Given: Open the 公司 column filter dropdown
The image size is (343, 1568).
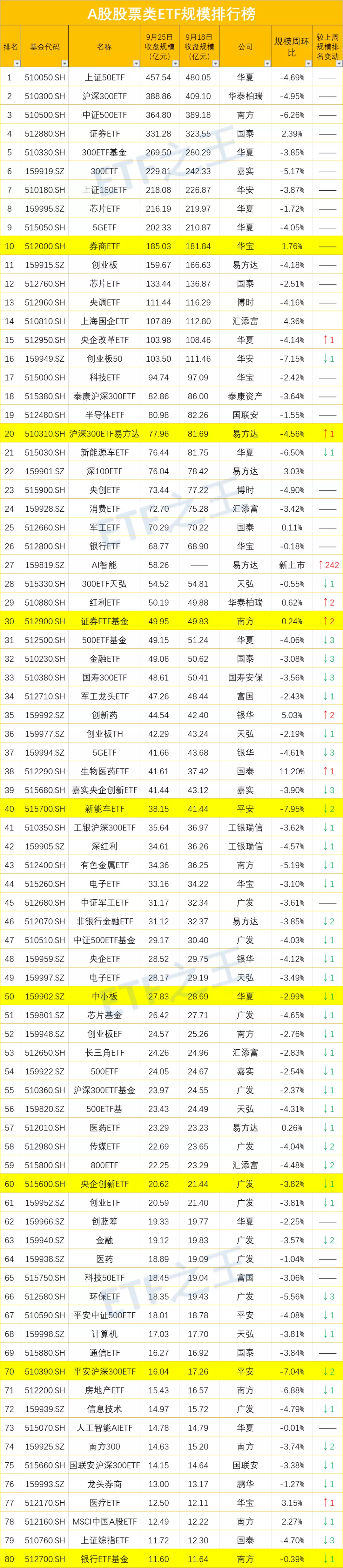Looking at the screenshot, I should point(267,63).
